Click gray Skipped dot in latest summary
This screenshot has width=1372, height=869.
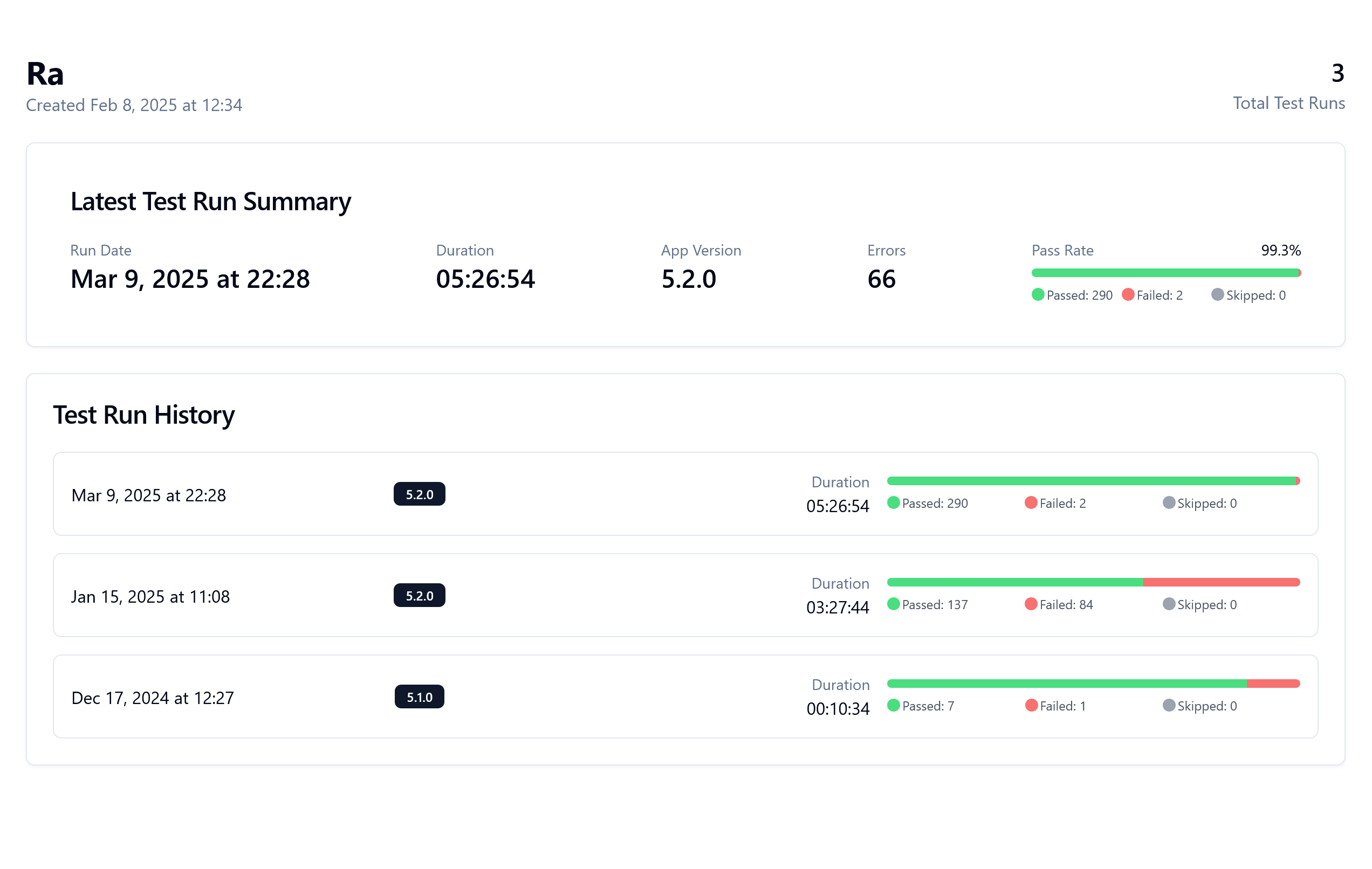[1217, 294]
